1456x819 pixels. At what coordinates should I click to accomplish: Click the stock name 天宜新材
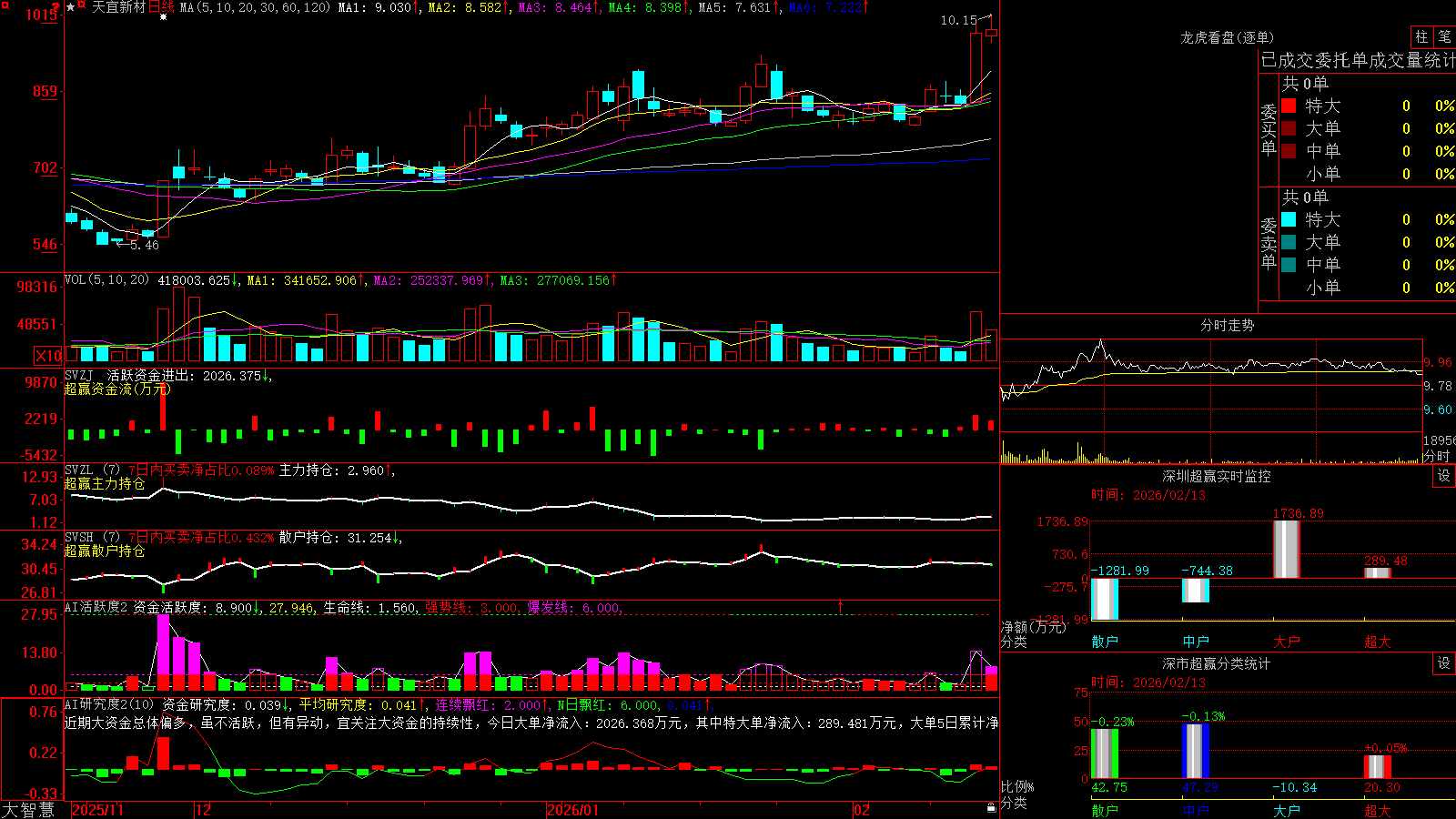point(118,7)
